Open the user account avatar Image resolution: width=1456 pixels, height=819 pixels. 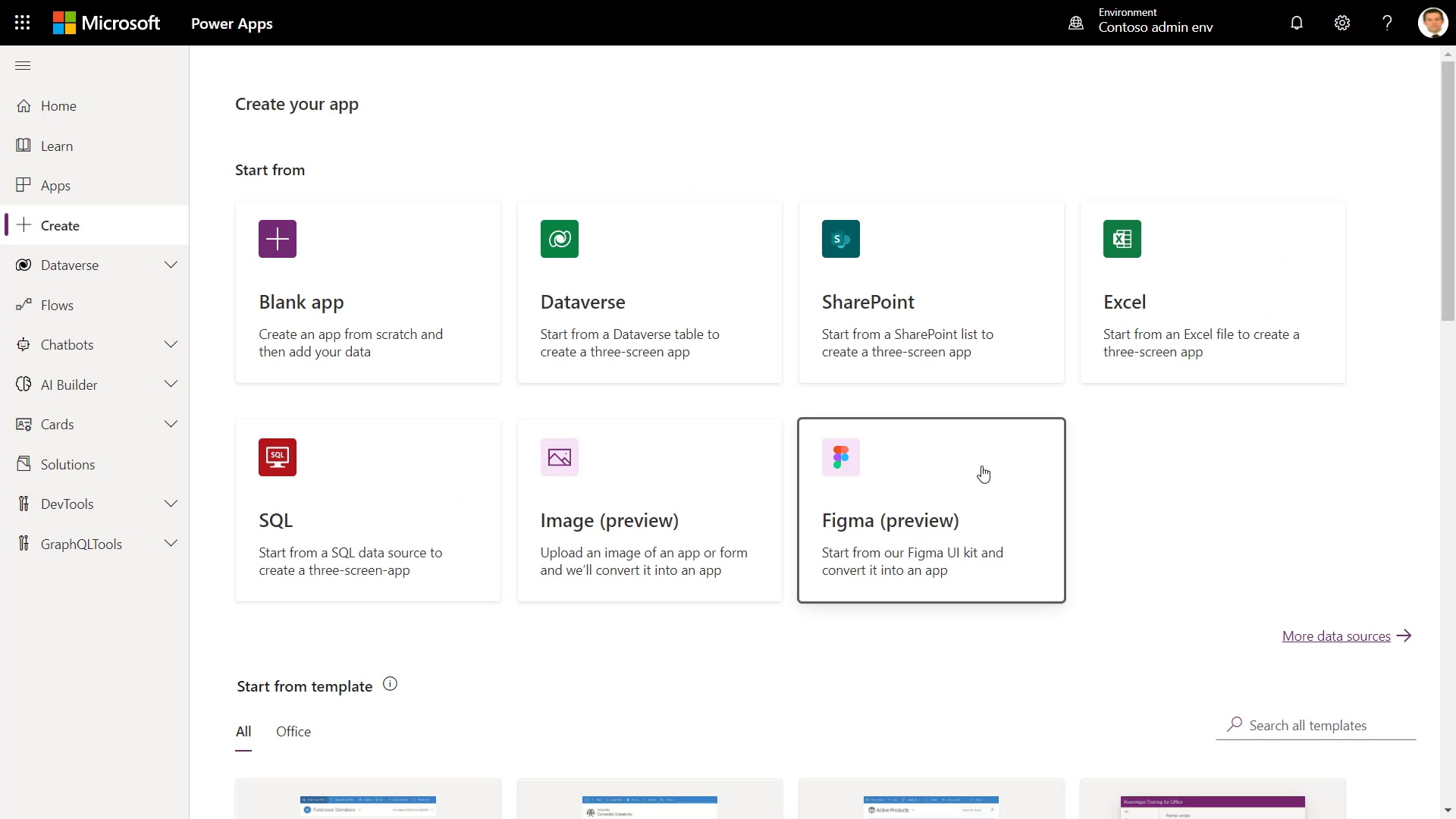(x=1433, y=23)
